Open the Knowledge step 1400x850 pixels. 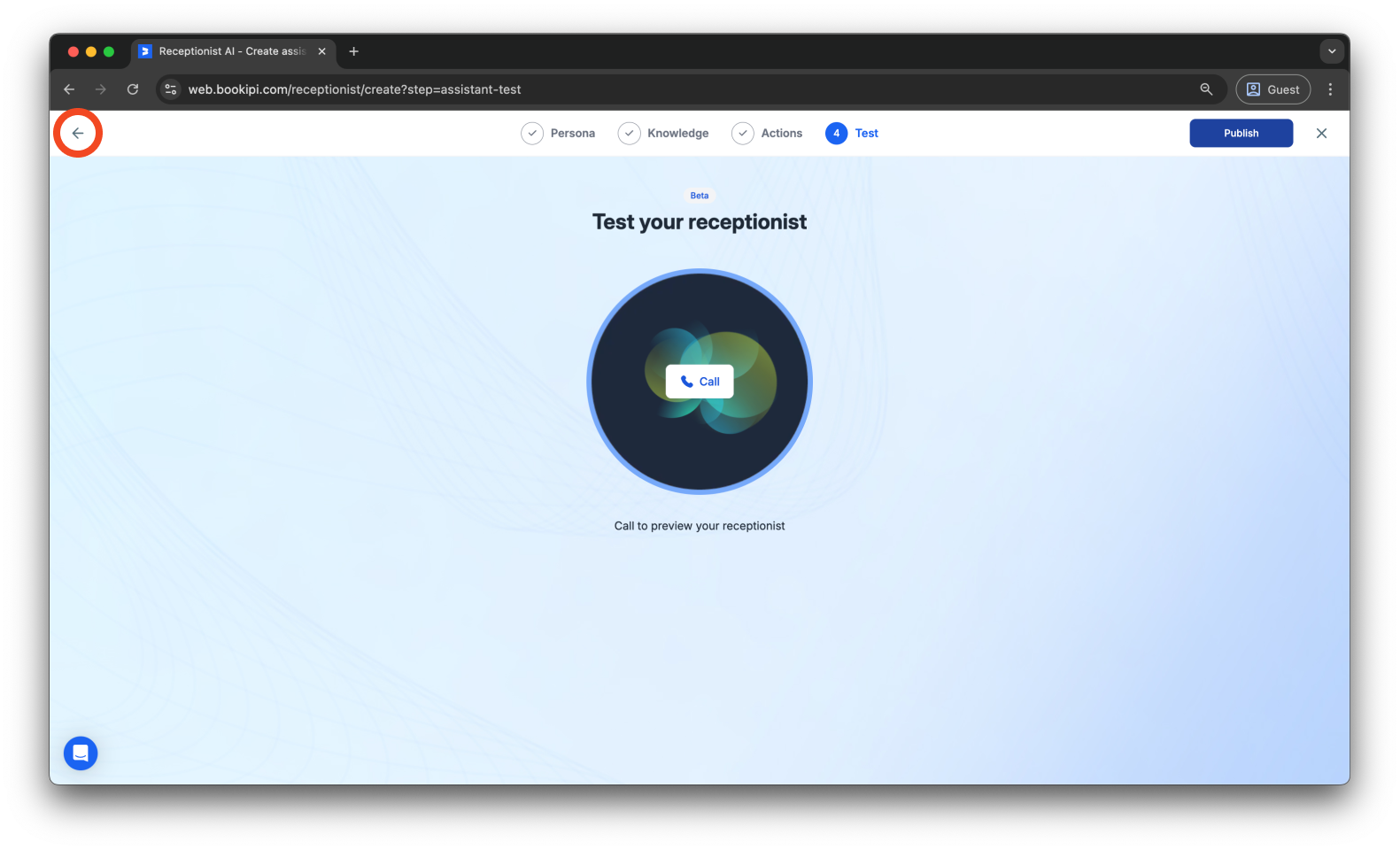[663, 133]
